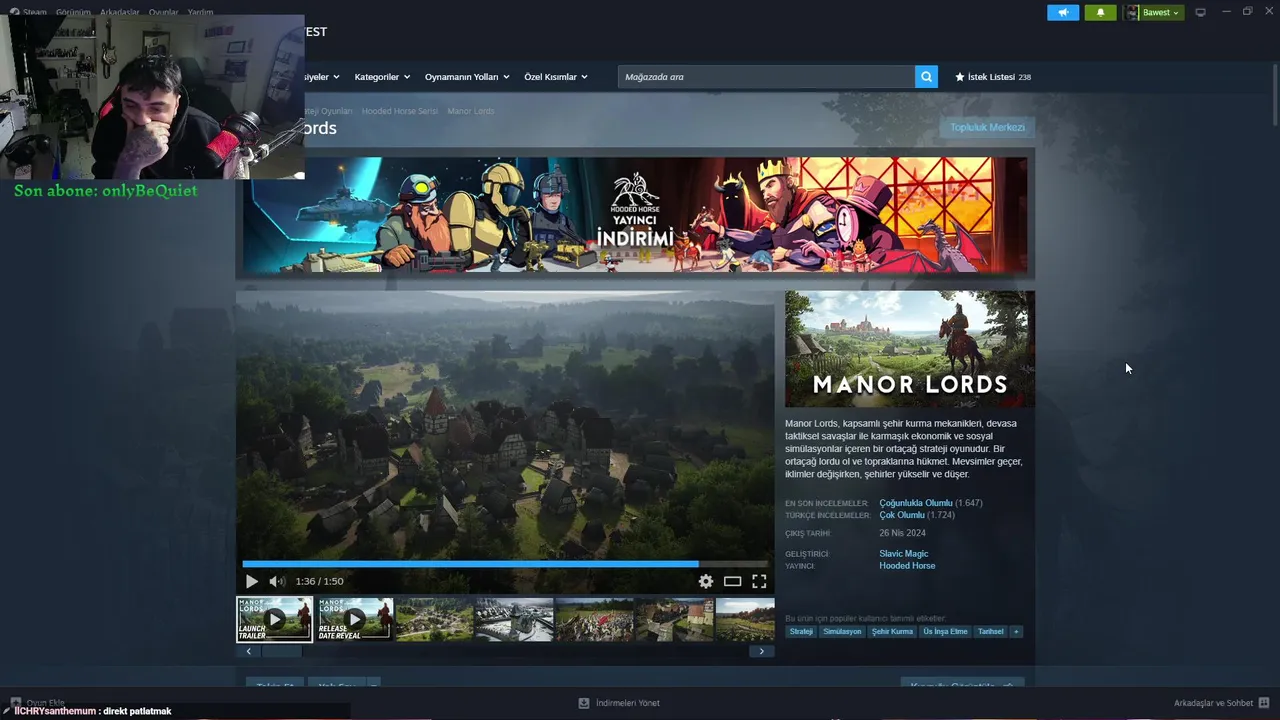Select the battle scene screenshot thumbnail
This screenshot has width=1280, height=720.
click(594, 619)
